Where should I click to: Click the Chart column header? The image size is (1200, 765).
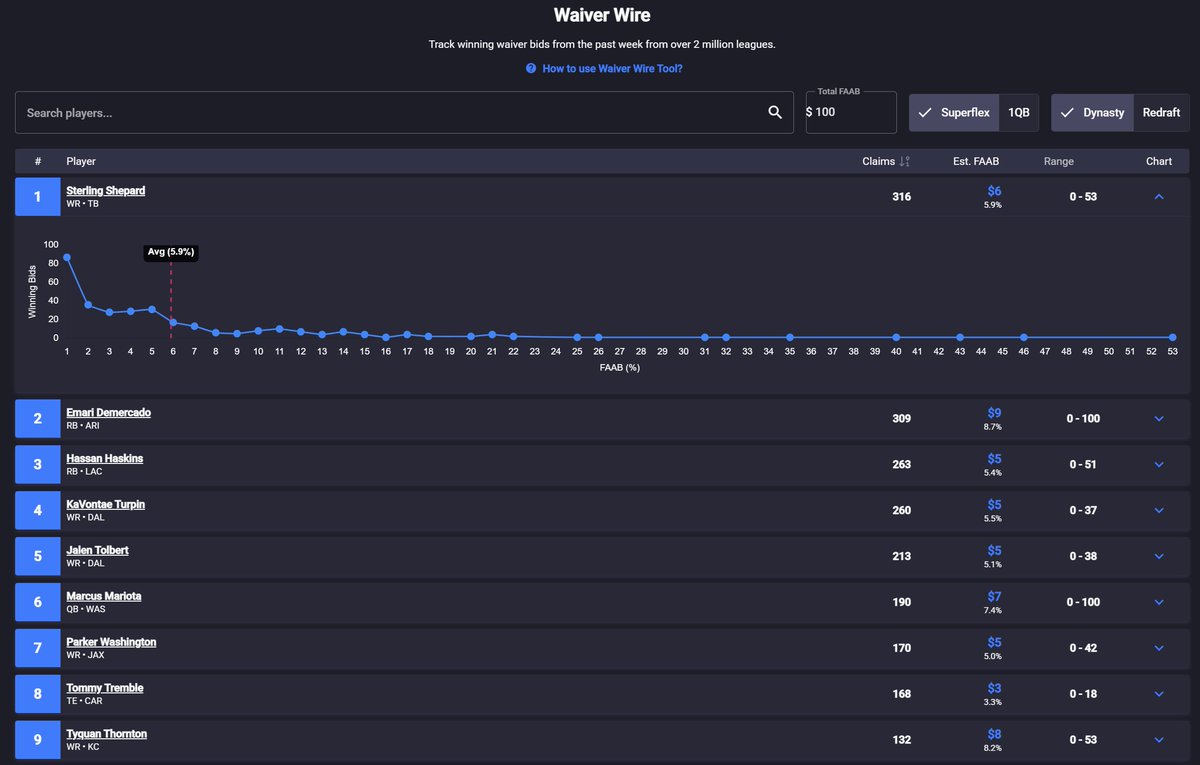(x=1159, y=162)
